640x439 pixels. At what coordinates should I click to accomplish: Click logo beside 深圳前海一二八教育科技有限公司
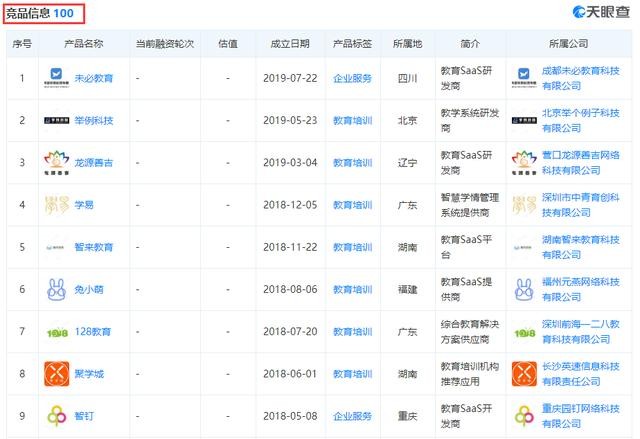pyautogui.click(x=524, y=333)
